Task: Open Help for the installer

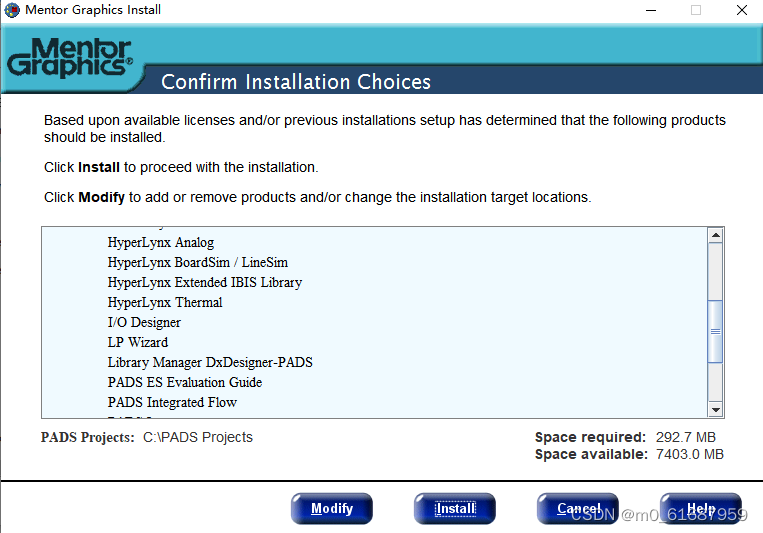Action: pyautogui.click(x=701, y=508)
